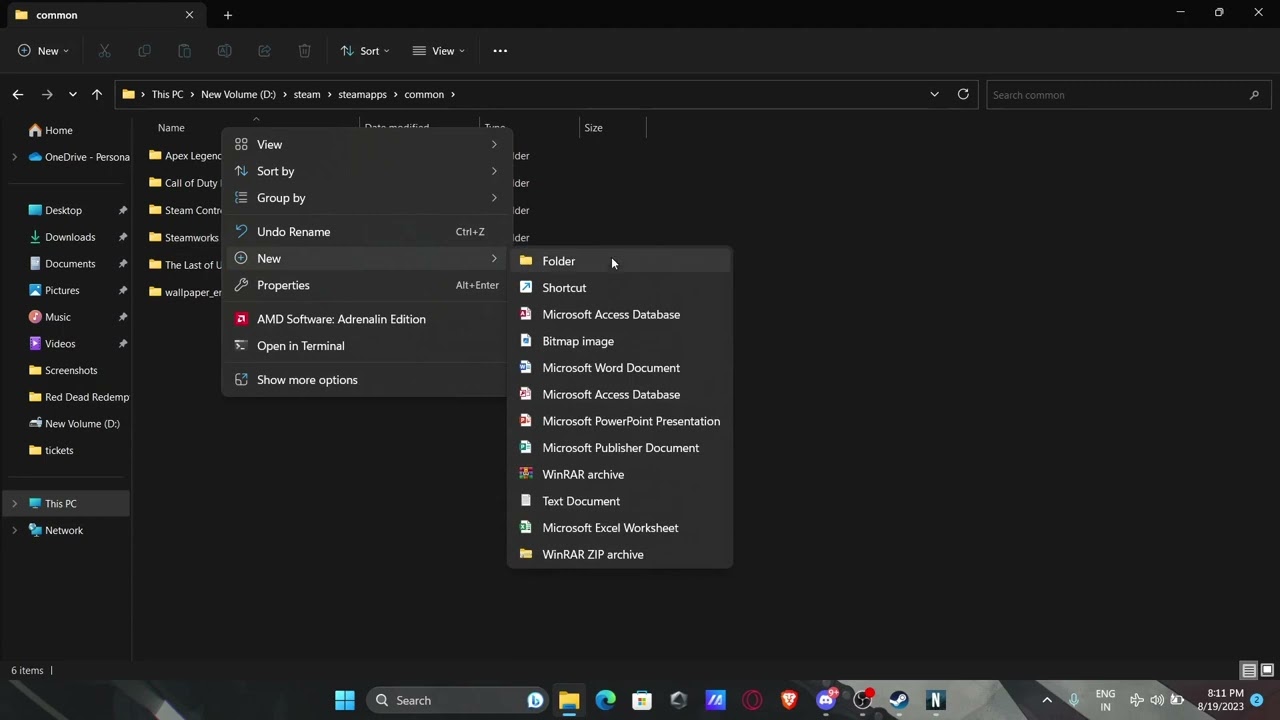
Task: Select Properties in context menu
Action: (x=366, y=285)
